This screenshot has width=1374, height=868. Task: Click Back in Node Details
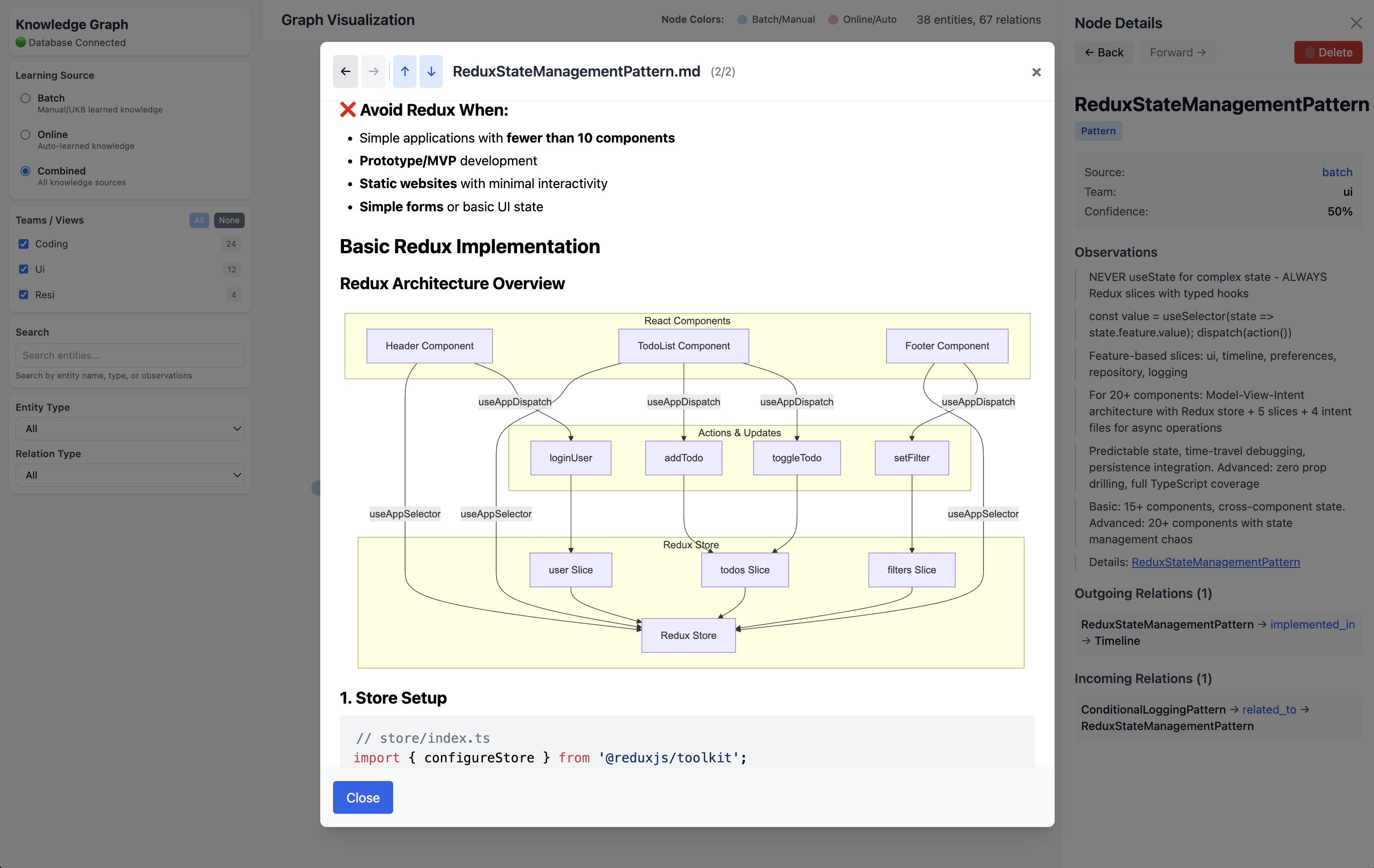pyautogui.click(x=1104, y=52)
